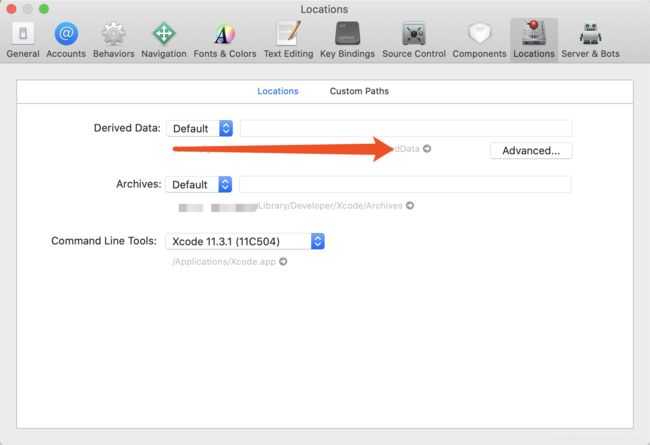Switch to the Locations tab
Image resolution: width=650 pixels, height=445 pixels.
click(x=278, y=91)
